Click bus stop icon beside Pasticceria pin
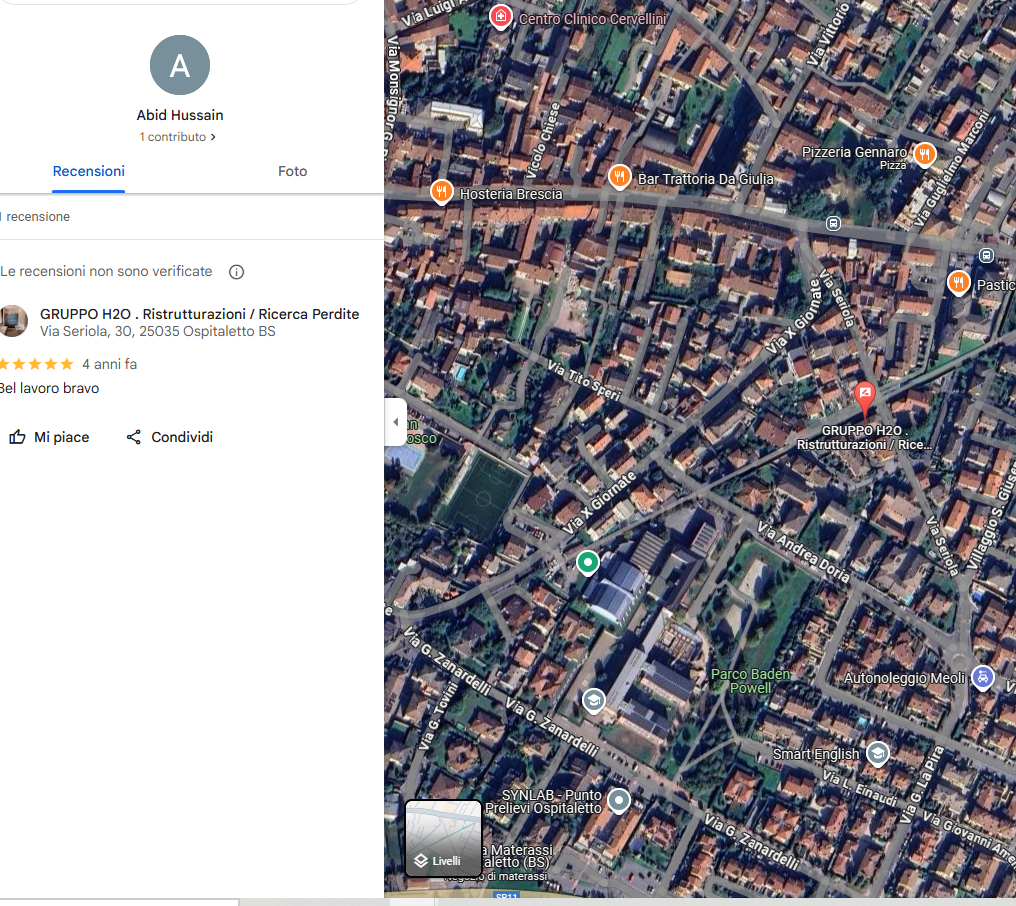Image resolution: width=1016 pixels, height=906 pixels. click(986, 255)
